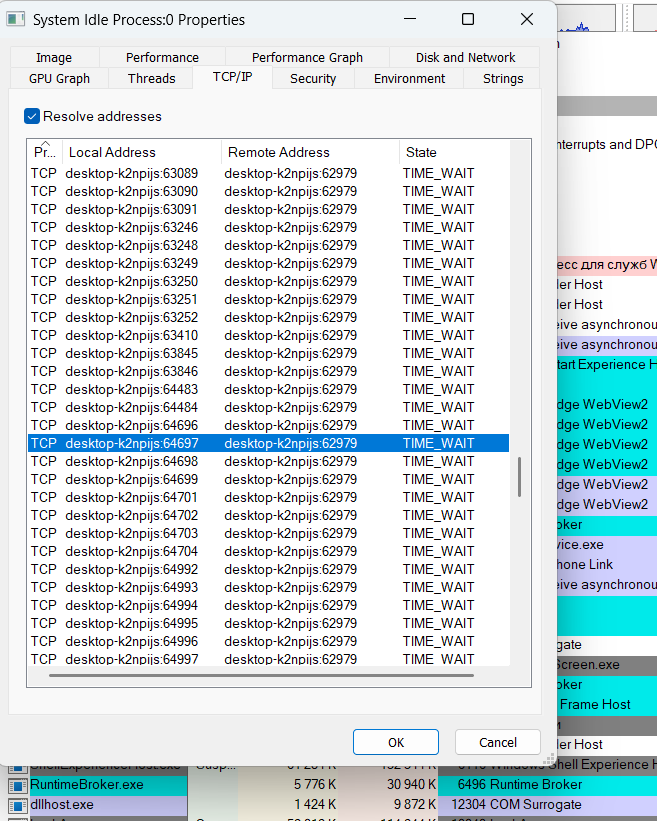Switch to the Environment tab
Viewport: 657px width, 821px height.
point(409,79)
